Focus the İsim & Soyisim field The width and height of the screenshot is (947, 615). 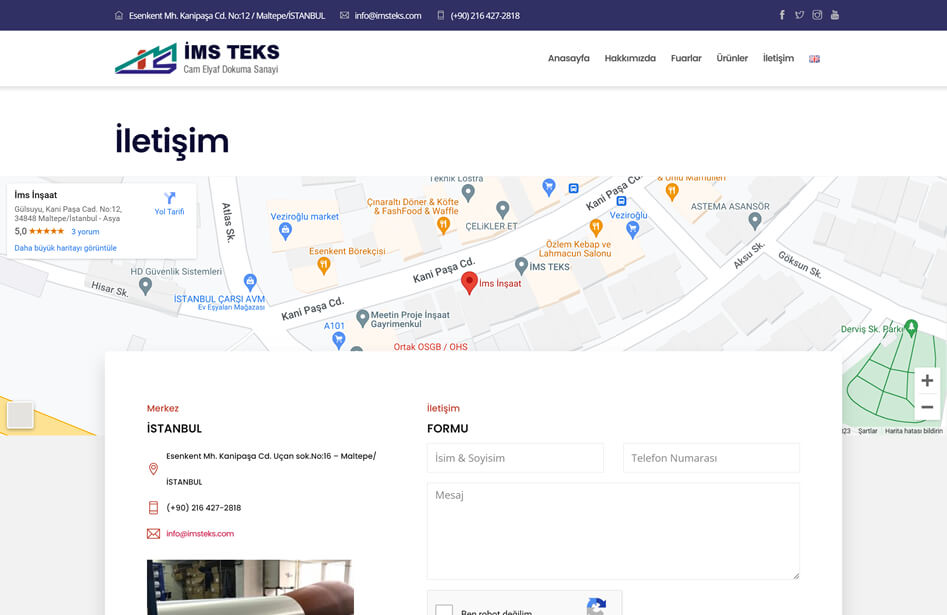(515, 458)
